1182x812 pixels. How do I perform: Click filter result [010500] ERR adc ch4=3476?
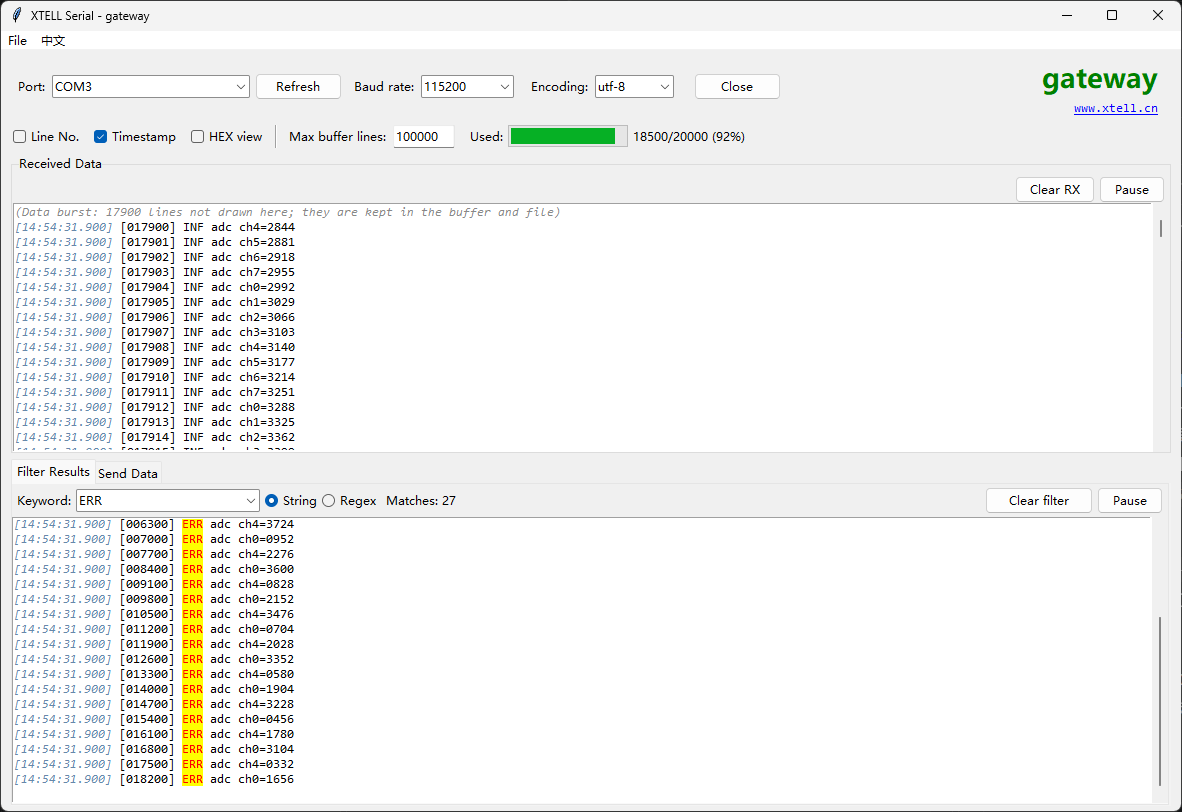coord(155,614)
